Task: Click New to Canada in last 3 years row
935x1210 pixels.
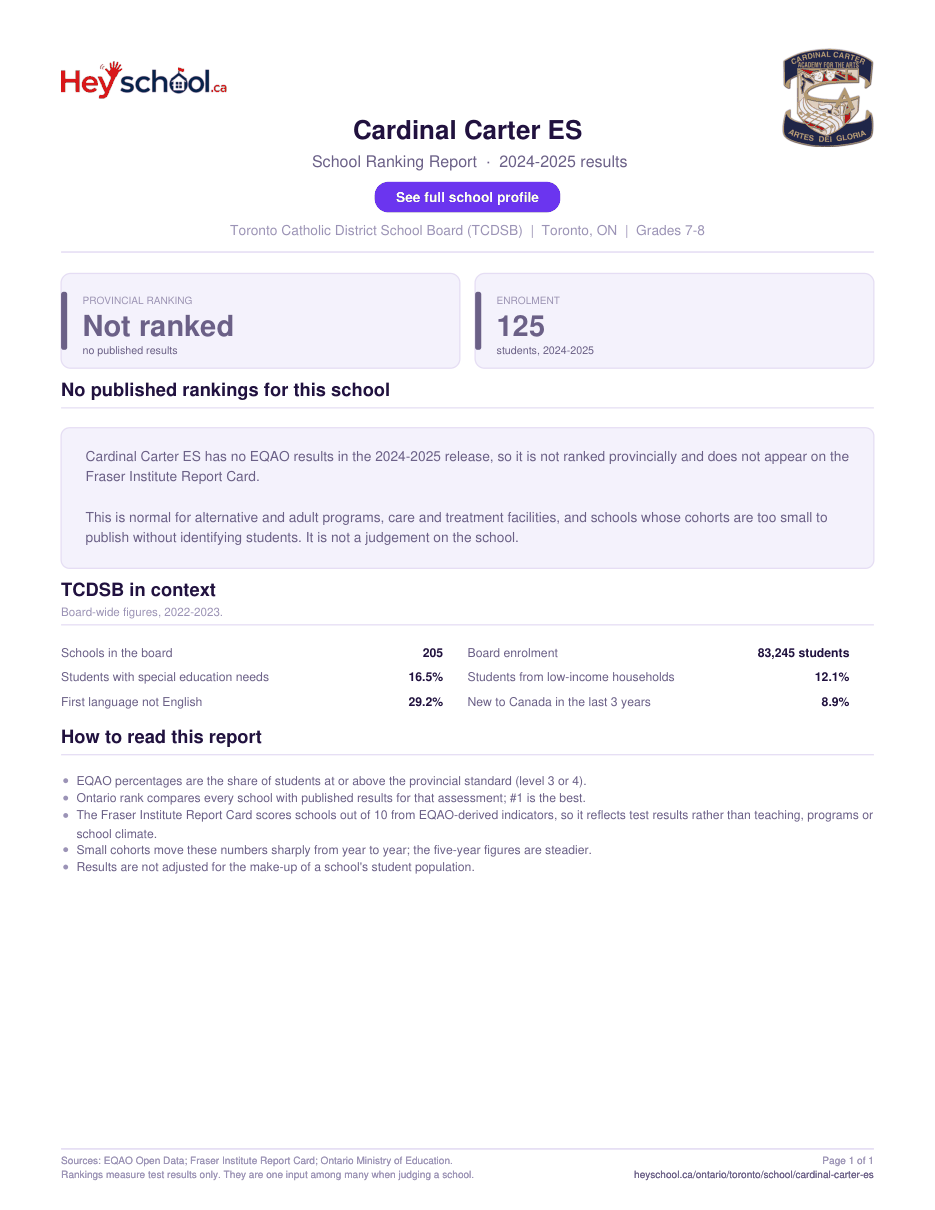Action: (658, 702)
